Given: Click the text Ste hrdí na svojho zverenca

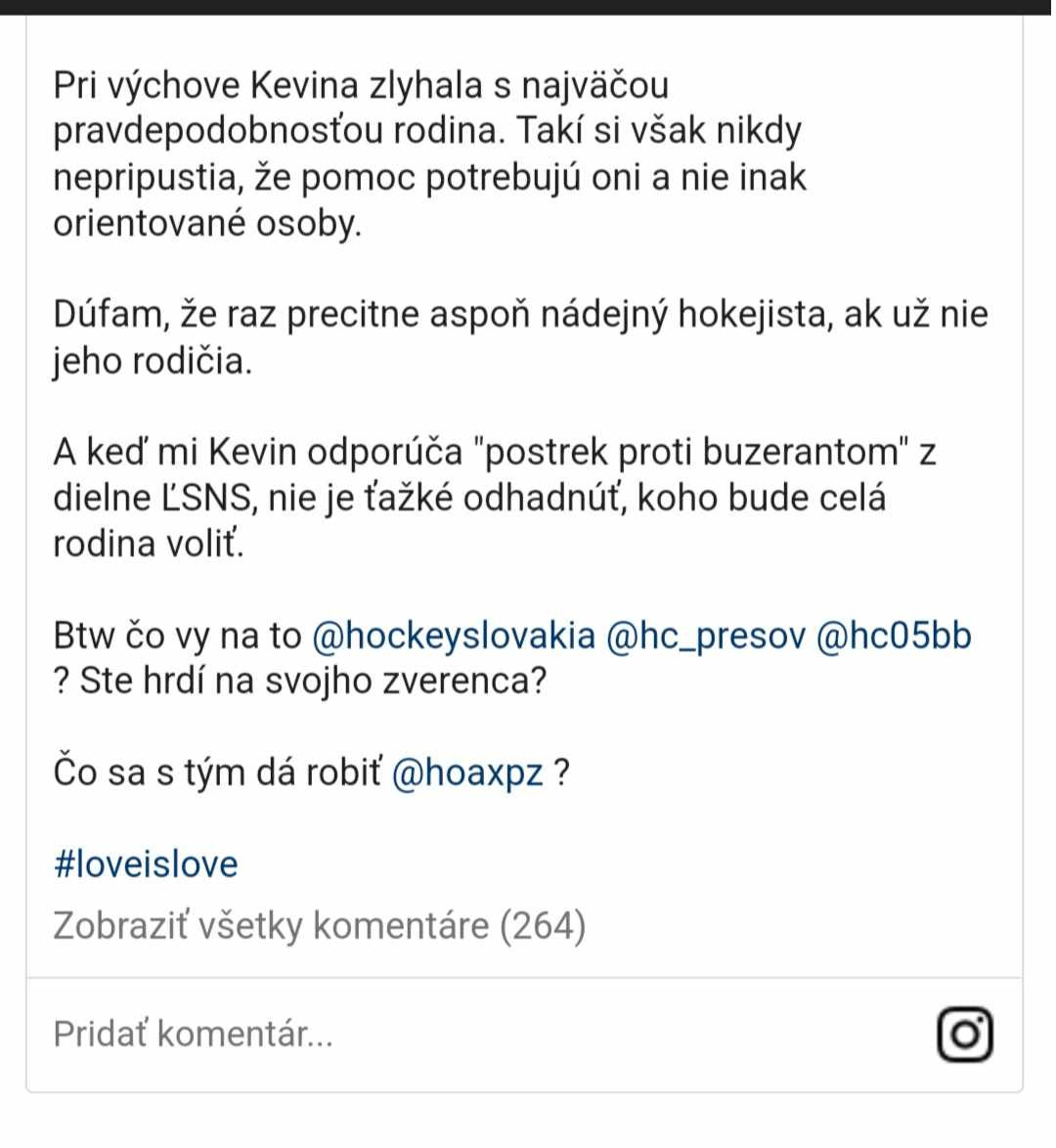Looking at the screenshot, I should pyautogui.click(x=313, y=681).
